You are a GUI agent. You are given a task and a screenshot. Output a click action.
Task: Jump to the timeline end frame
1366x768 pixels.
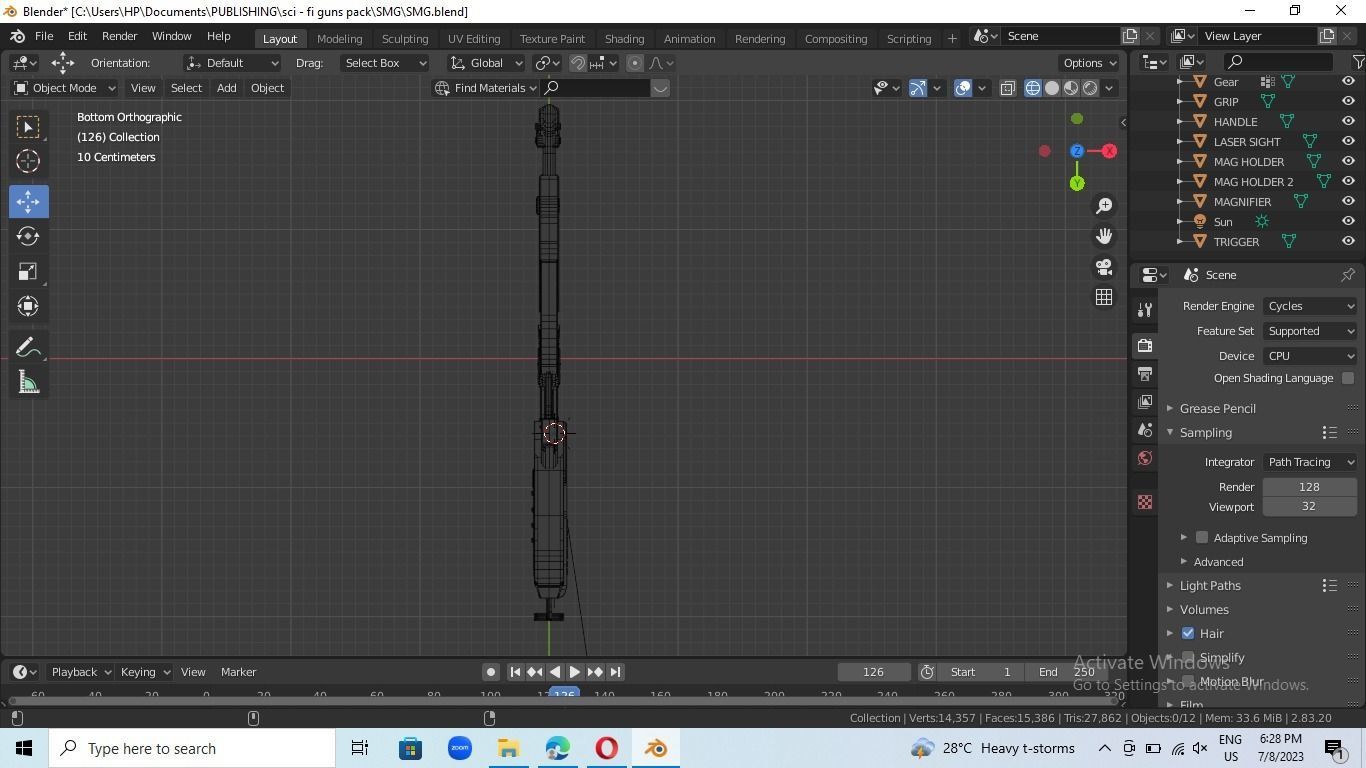616,672
